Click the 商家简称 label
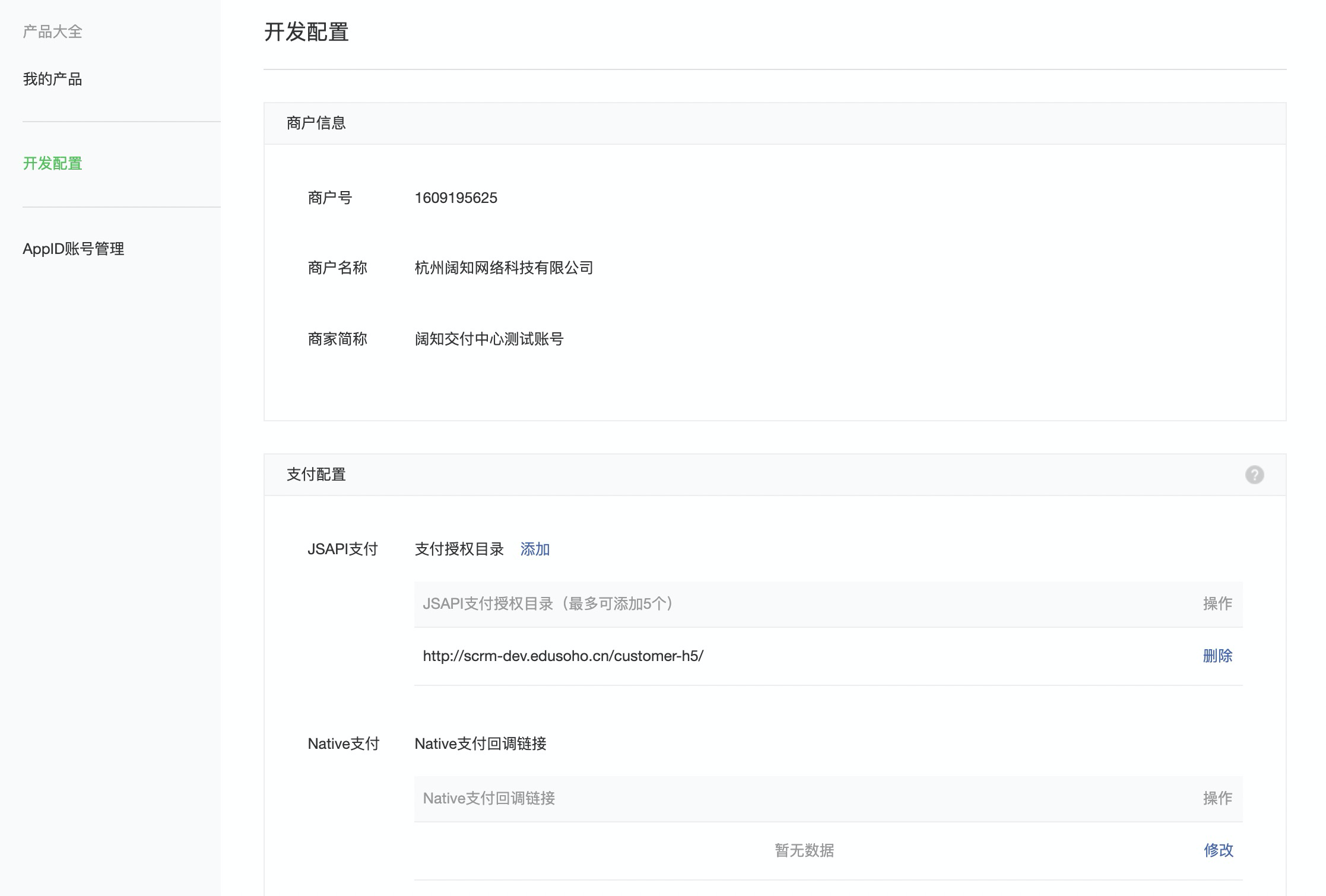The image size is (1326, 896). point(337,339)
